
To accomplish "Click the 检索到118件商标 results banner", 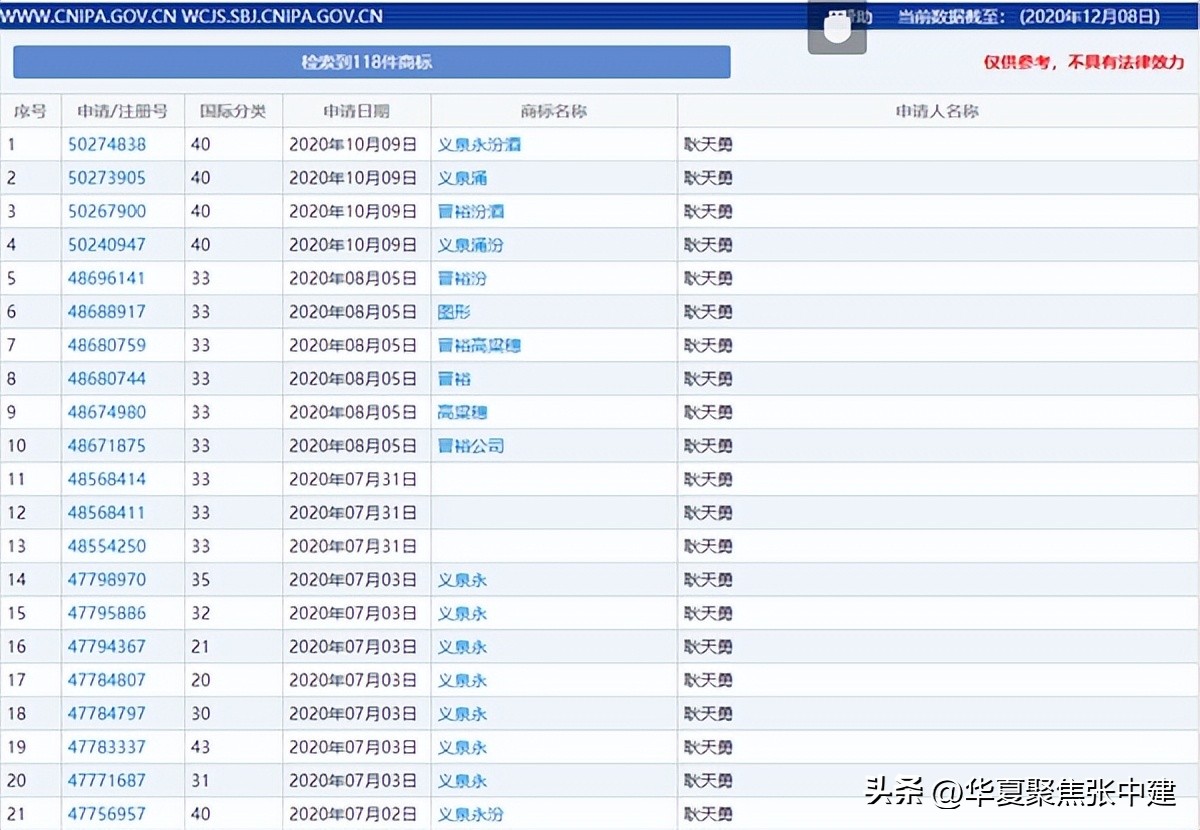I will tap(370, 62).
